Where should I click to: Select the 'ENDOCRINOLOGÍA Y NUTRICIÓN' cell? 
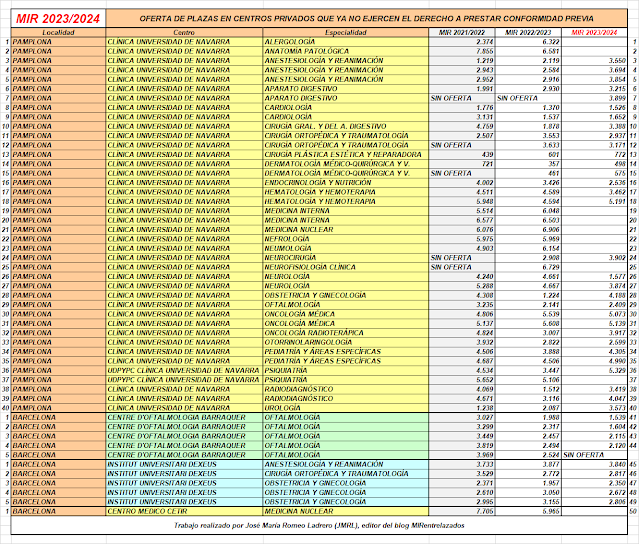pyautogui.click(x=346, y=183)
